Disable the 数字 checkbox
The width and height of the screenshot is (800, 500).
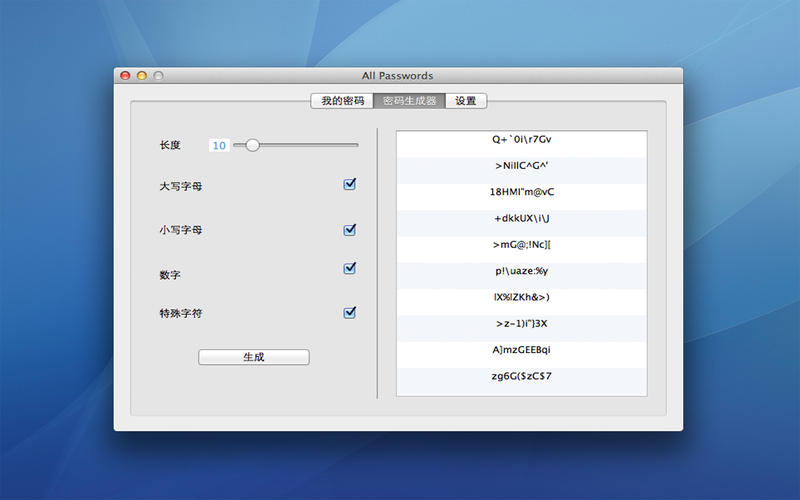pyautogui.click(x=349, y=268)
